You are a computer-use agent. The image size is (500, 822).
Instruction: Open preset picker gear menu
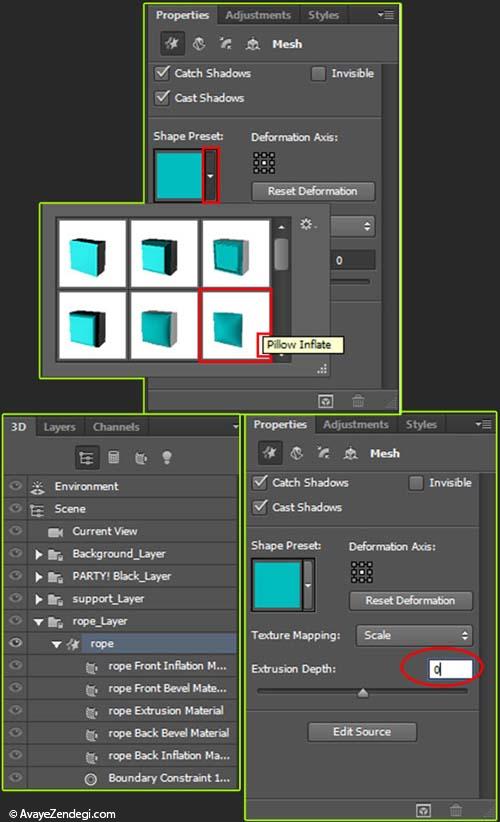(308, 225)
